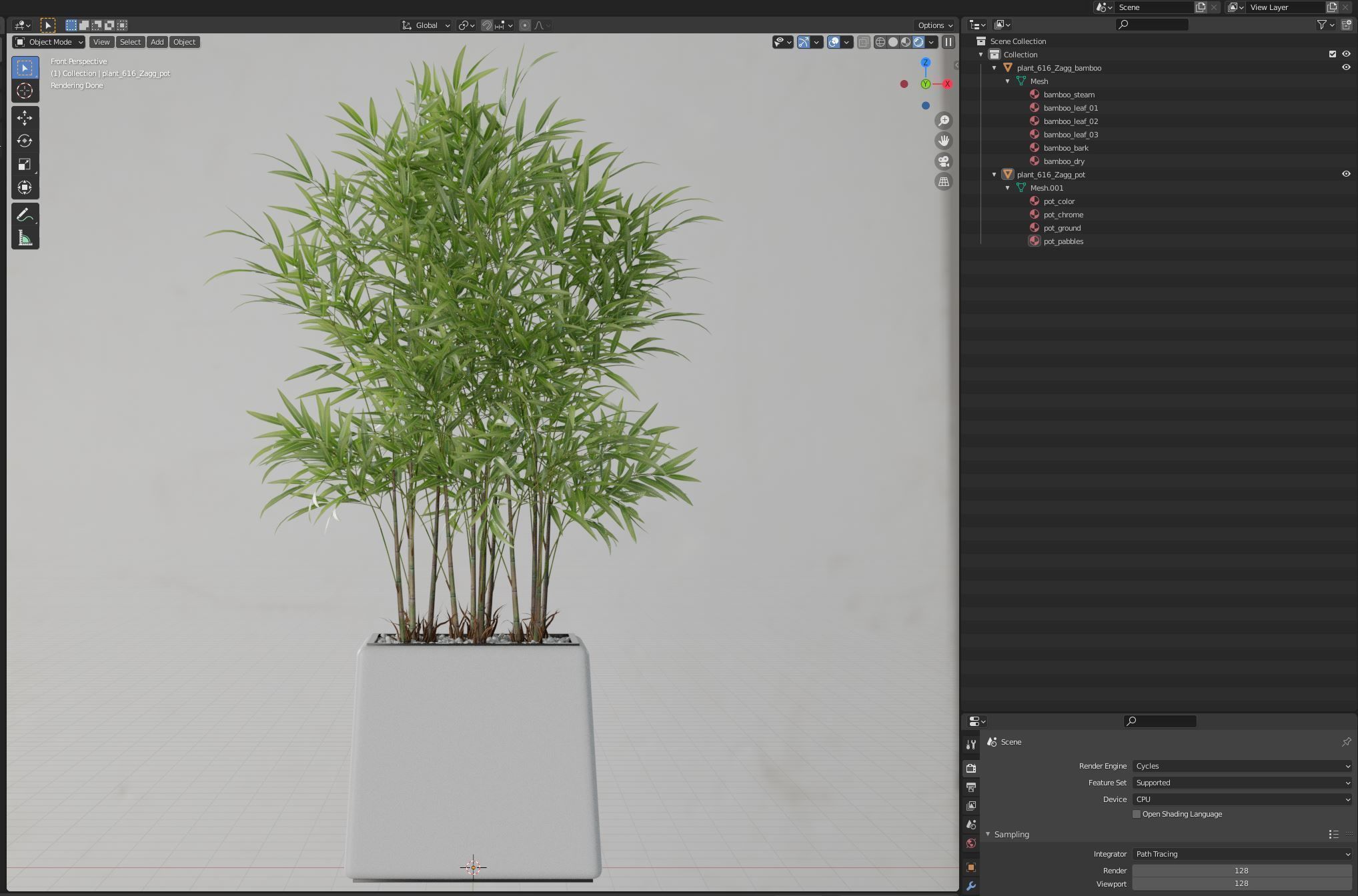Click the Options button in header

click(x=934, y=25)
